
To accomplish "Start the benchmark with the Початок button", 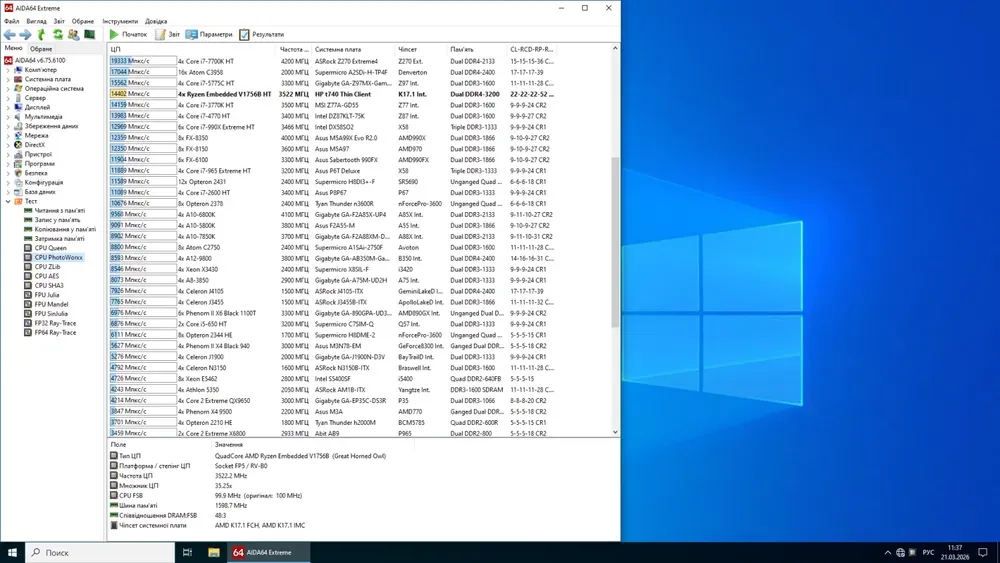I will pos(128,34).
